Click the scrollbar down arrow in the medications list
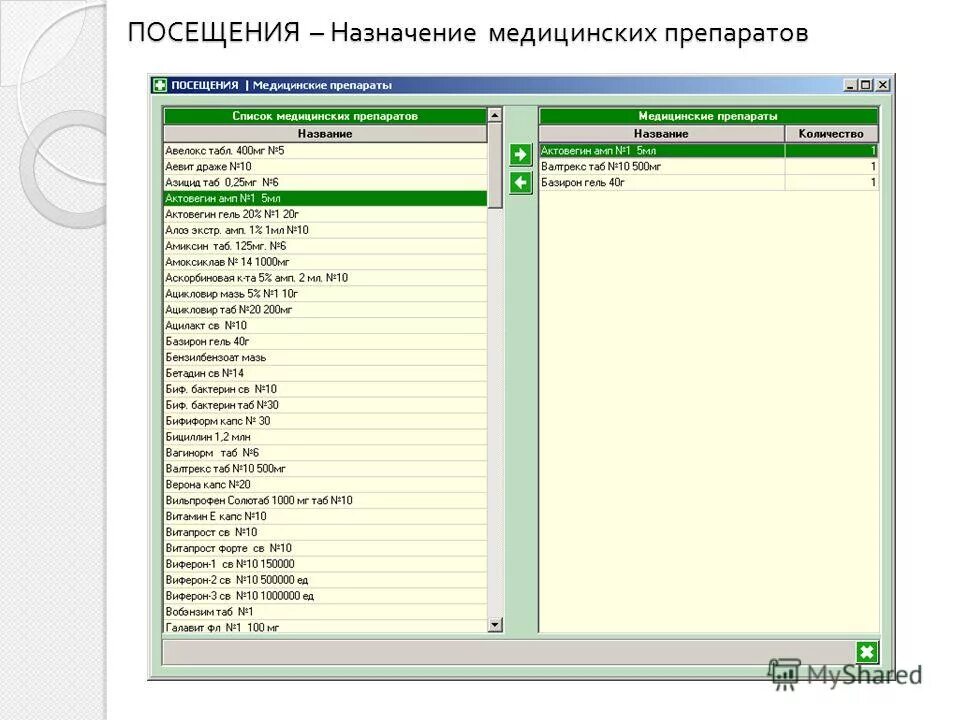The image size is (960, 720). (x=495, y=624)
